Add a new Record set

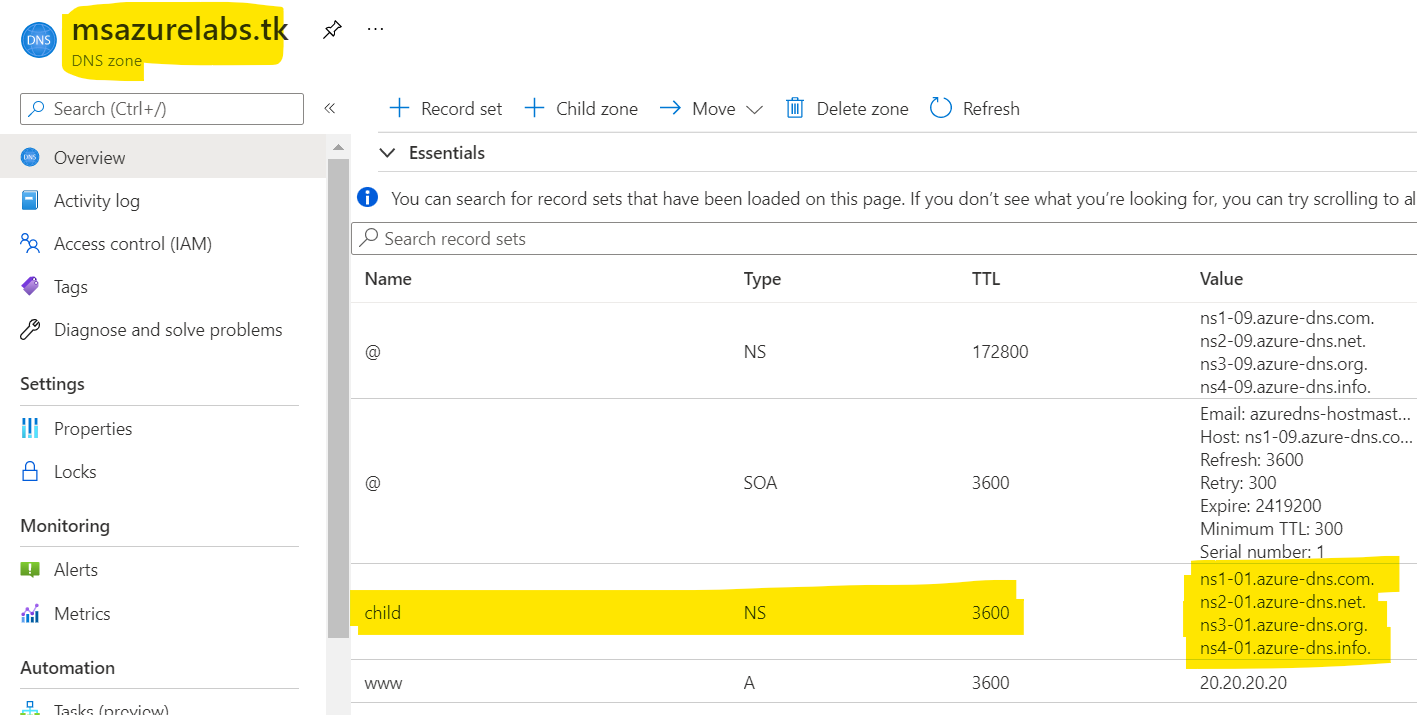(445, 108)
